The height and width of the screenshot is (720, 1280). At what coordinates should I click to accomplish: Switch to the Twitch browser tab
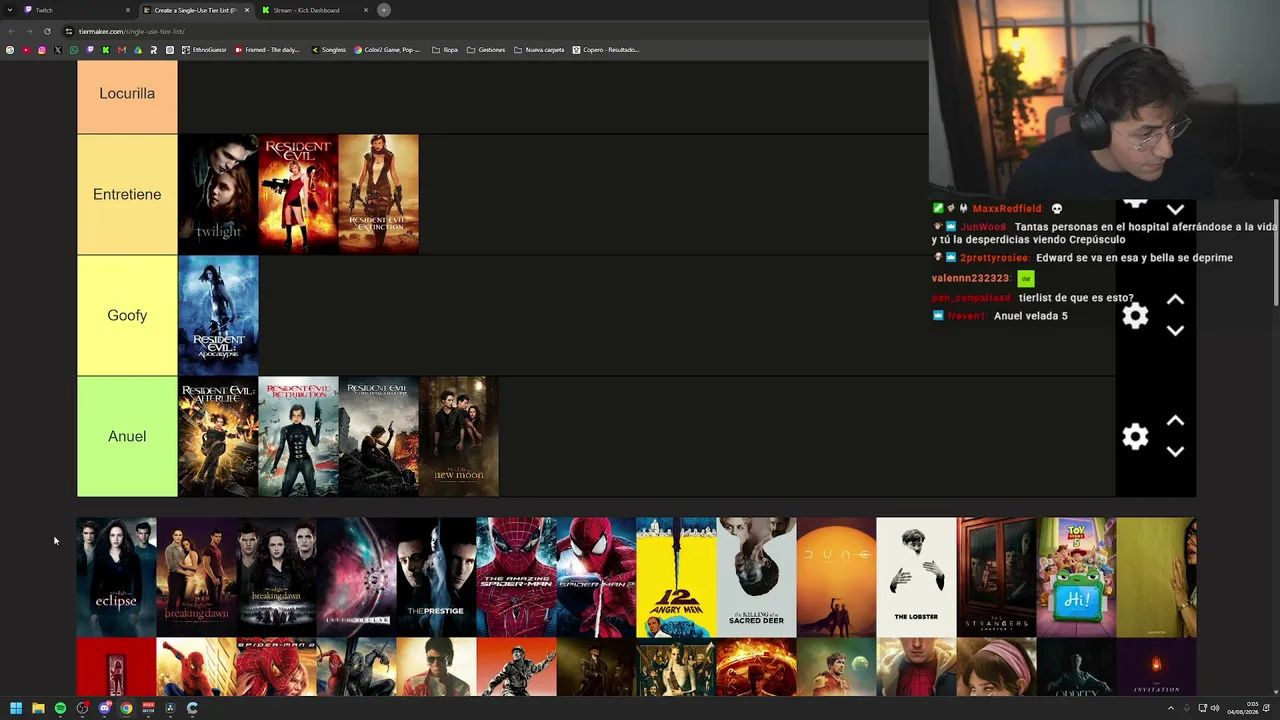(x=75, y=10)
